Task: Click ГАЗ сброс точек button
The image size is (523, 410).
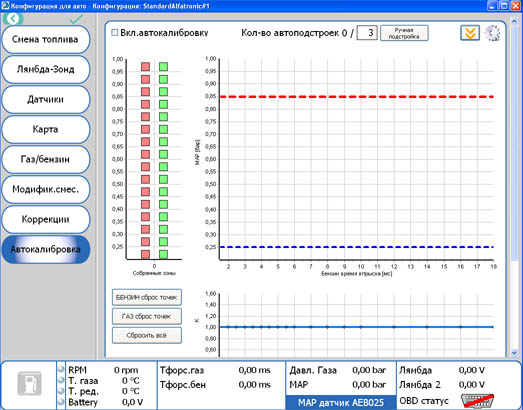Action: 147,316
